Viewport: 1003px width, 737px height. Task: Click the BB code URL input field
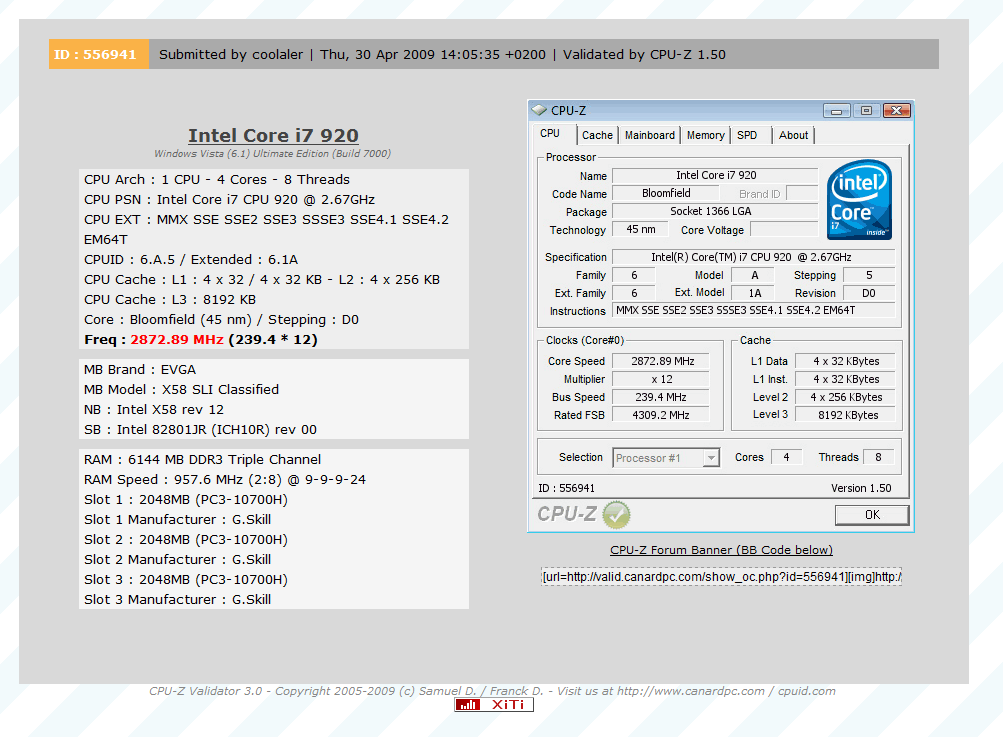click(x=721, y=577)
